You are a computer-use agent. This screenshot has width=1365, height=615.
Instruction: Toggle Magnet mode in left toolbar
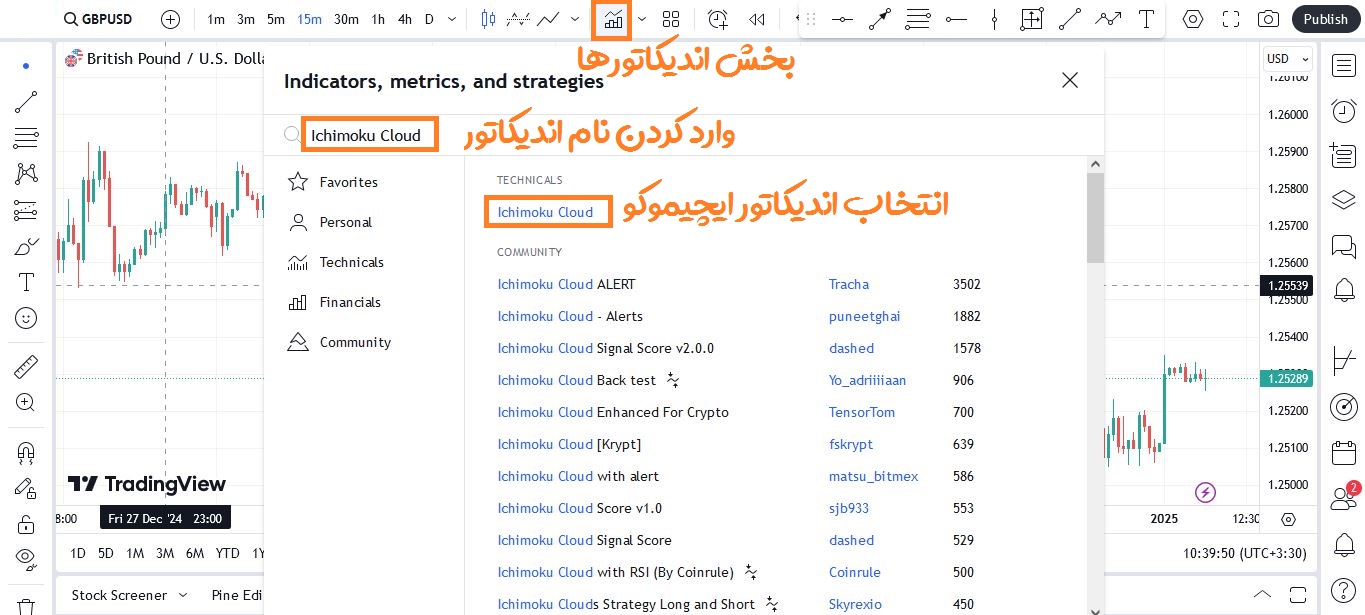coord(26,452)
